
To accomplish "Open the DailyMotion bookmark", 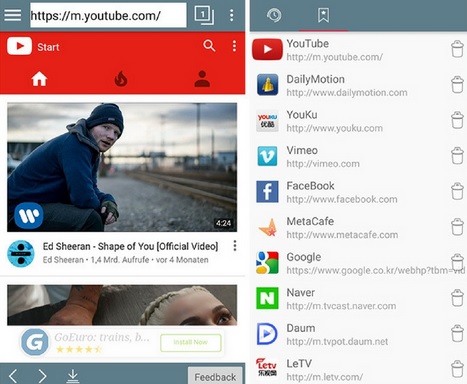I will (349, 85).
